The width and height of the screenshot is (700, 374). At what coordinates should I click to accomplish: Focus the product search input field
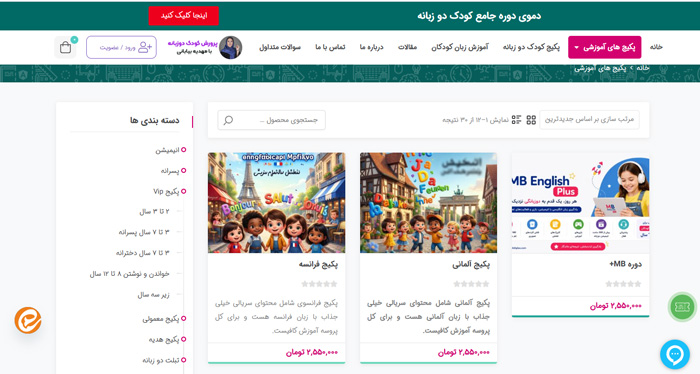click(271, 120)
